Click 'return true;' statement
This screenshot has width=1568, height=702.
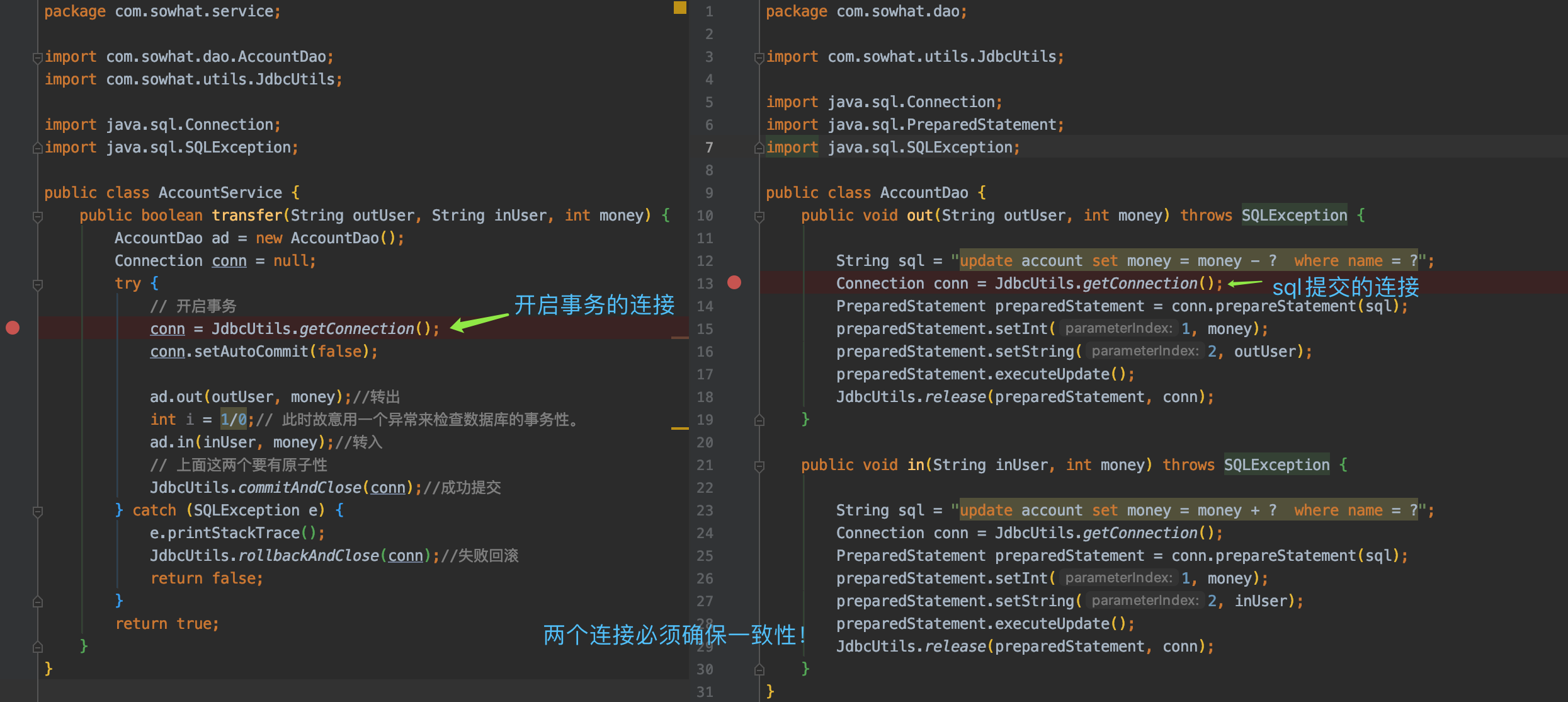(167, 624)
